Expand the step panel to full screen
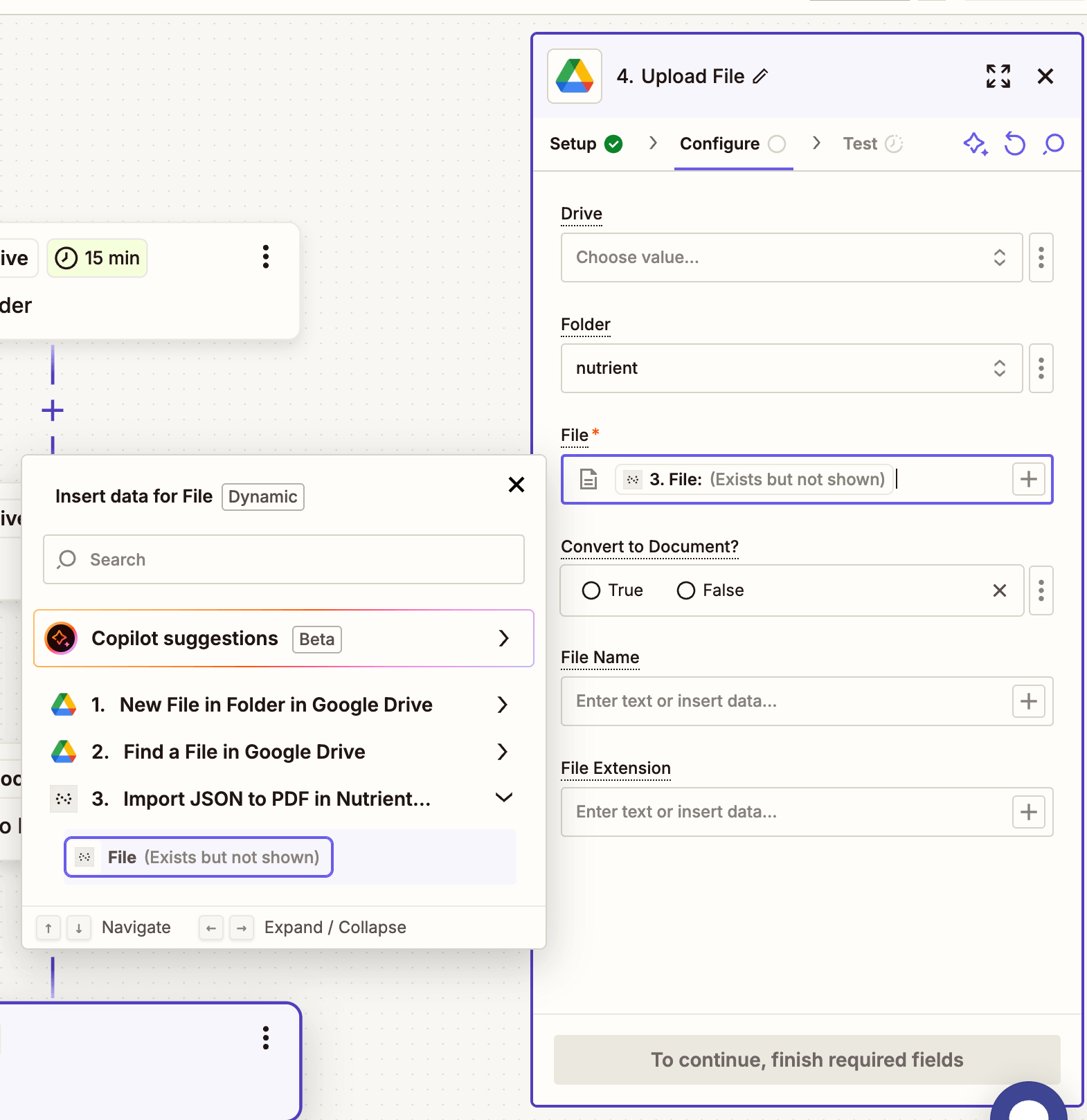Image resolution: width=1087 pixels, height=1120 pixels. point(998,76)
